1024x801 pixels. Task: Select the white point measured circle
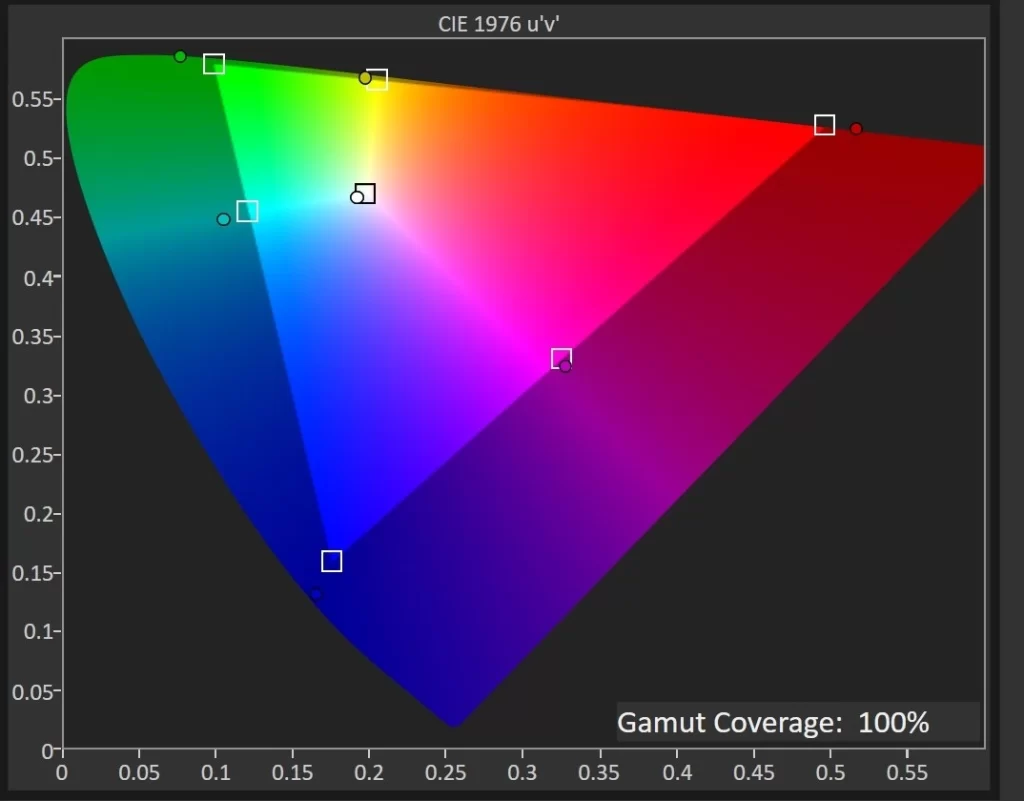[x=356, y=197]
